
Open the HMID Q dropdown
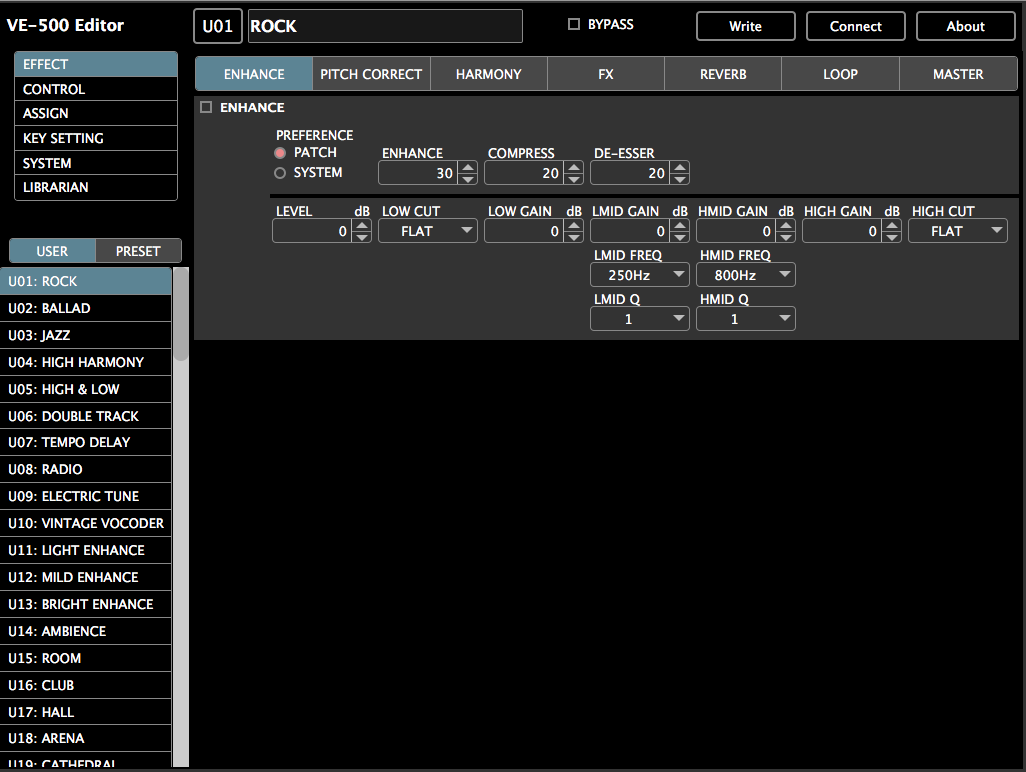(746, 319)
